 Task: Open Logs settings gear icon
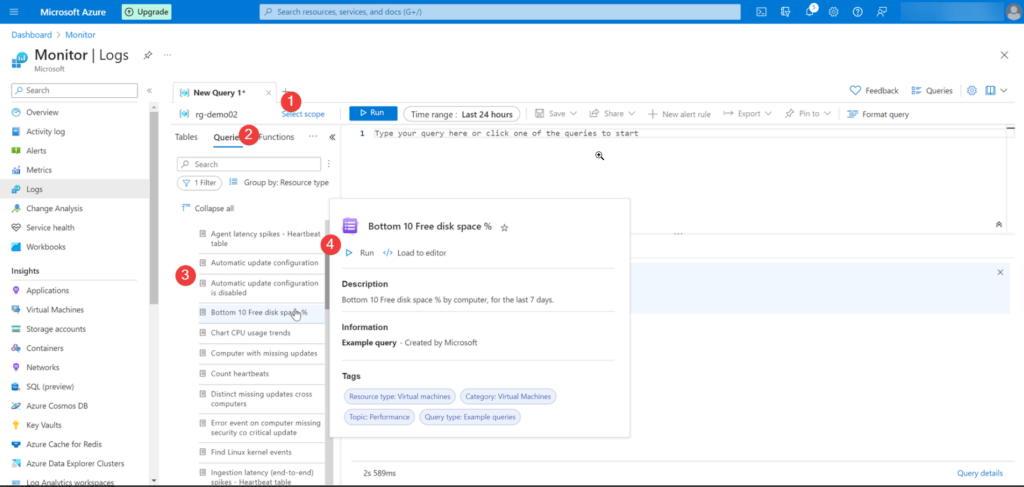coord(971,91)
